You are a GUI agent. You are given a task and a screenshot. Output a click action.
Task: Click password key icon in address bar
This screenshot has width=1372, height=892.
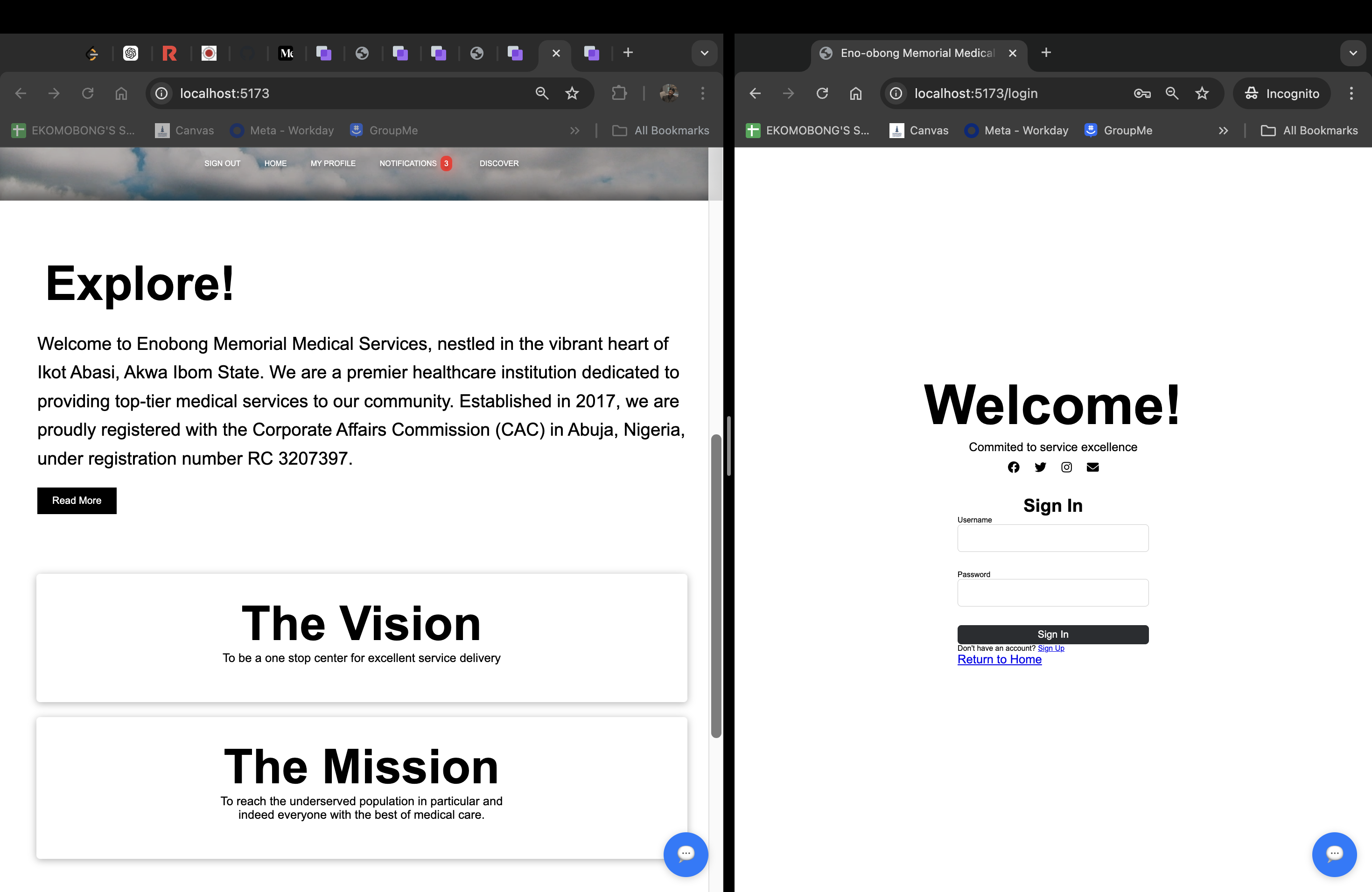point(1142,93)
